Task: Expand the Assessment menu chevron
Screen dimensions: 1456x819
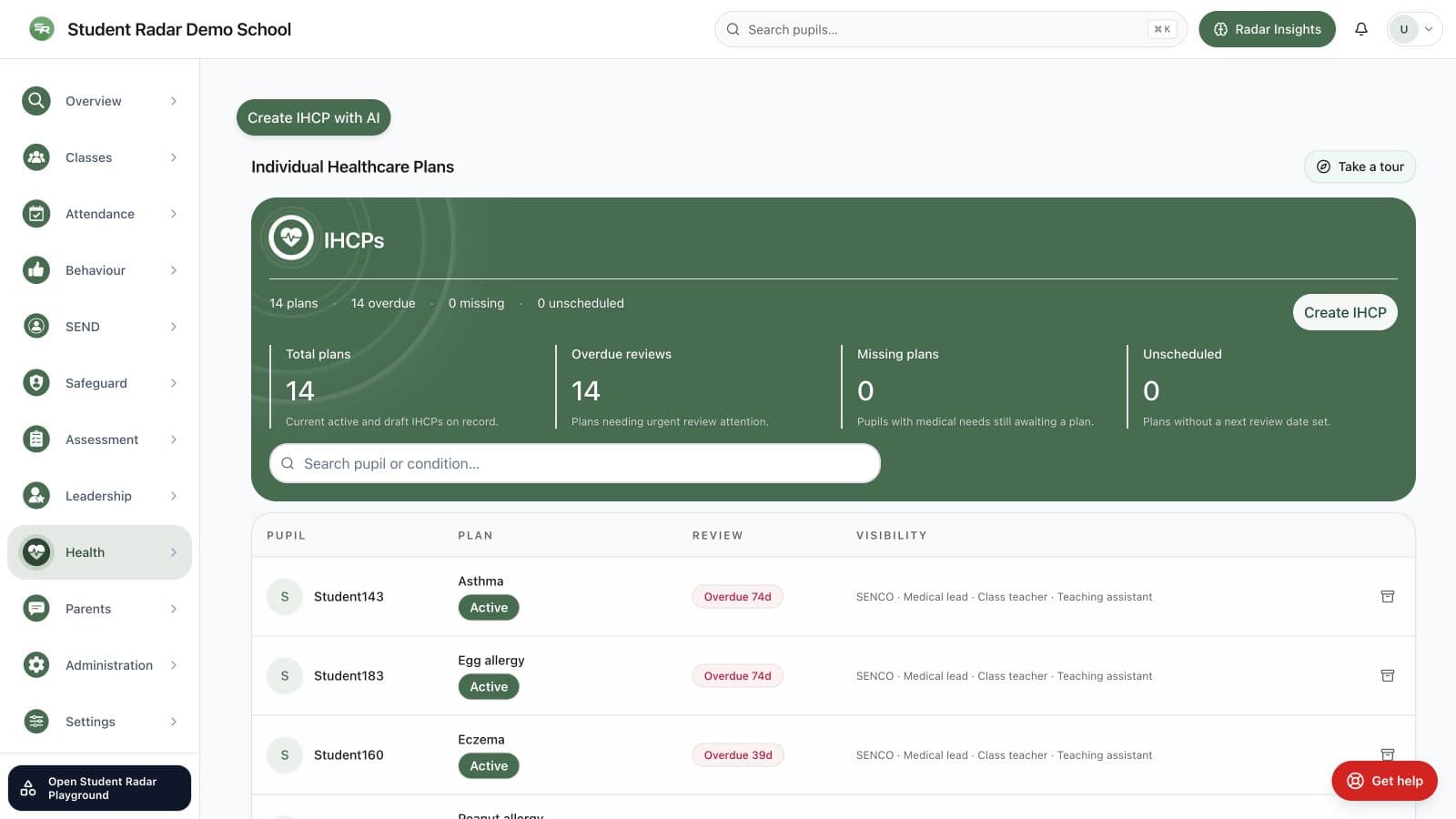Action: click(174, 440)
